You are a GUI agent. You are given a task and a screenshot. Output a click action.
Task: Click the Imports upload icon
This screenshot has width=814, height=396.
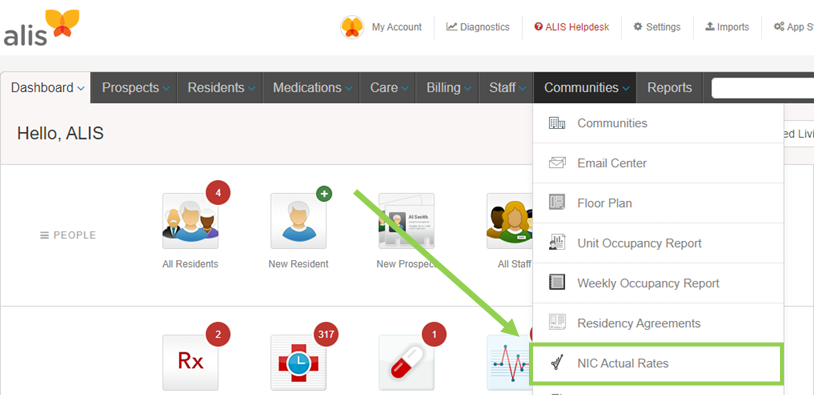[x=709, y=26]
